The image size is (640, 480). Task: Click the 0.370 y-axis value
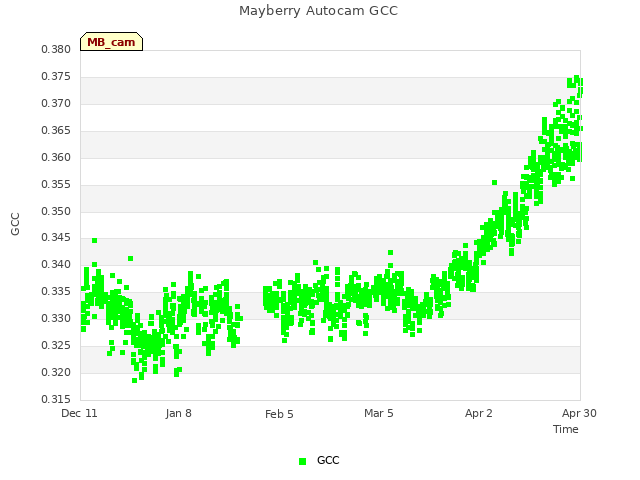56,104
